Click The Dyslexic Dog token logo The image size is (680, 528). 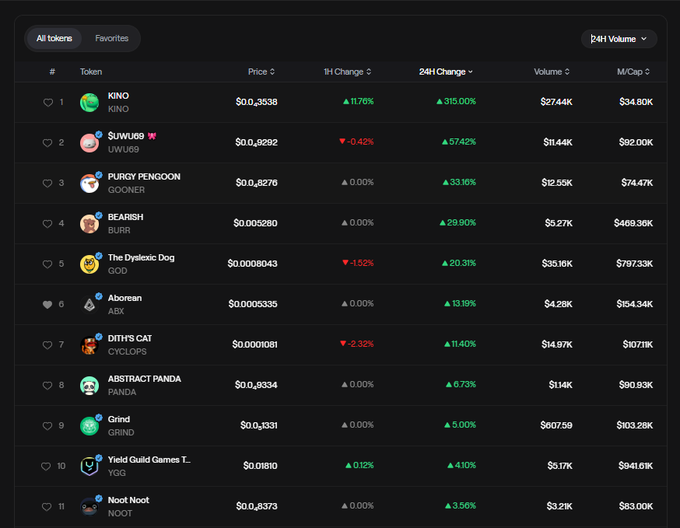[89, 264]
